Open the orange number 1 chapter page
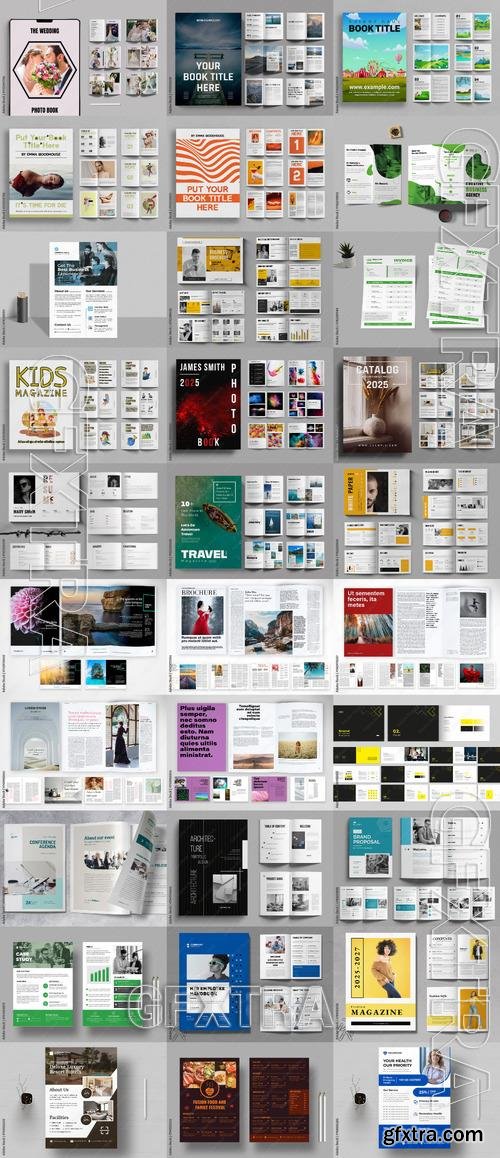Viewport: 500px width, 1158px height. coord(297,143)
